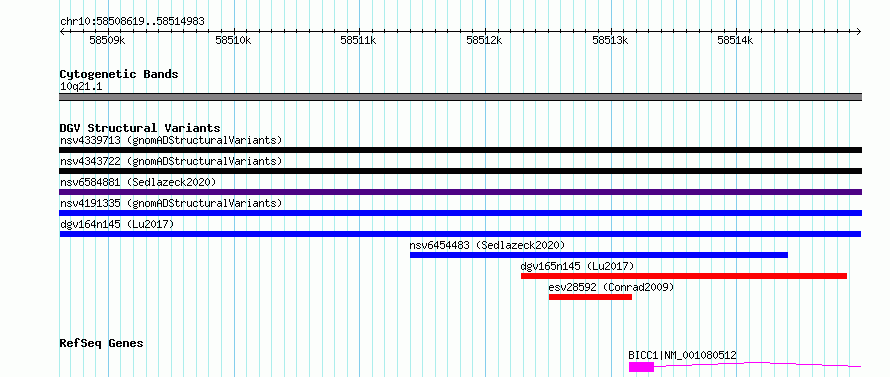Open the esv28592 (Conrad2009) label
The width and height of the screenshot is (890, 377).
coord(611,287)
